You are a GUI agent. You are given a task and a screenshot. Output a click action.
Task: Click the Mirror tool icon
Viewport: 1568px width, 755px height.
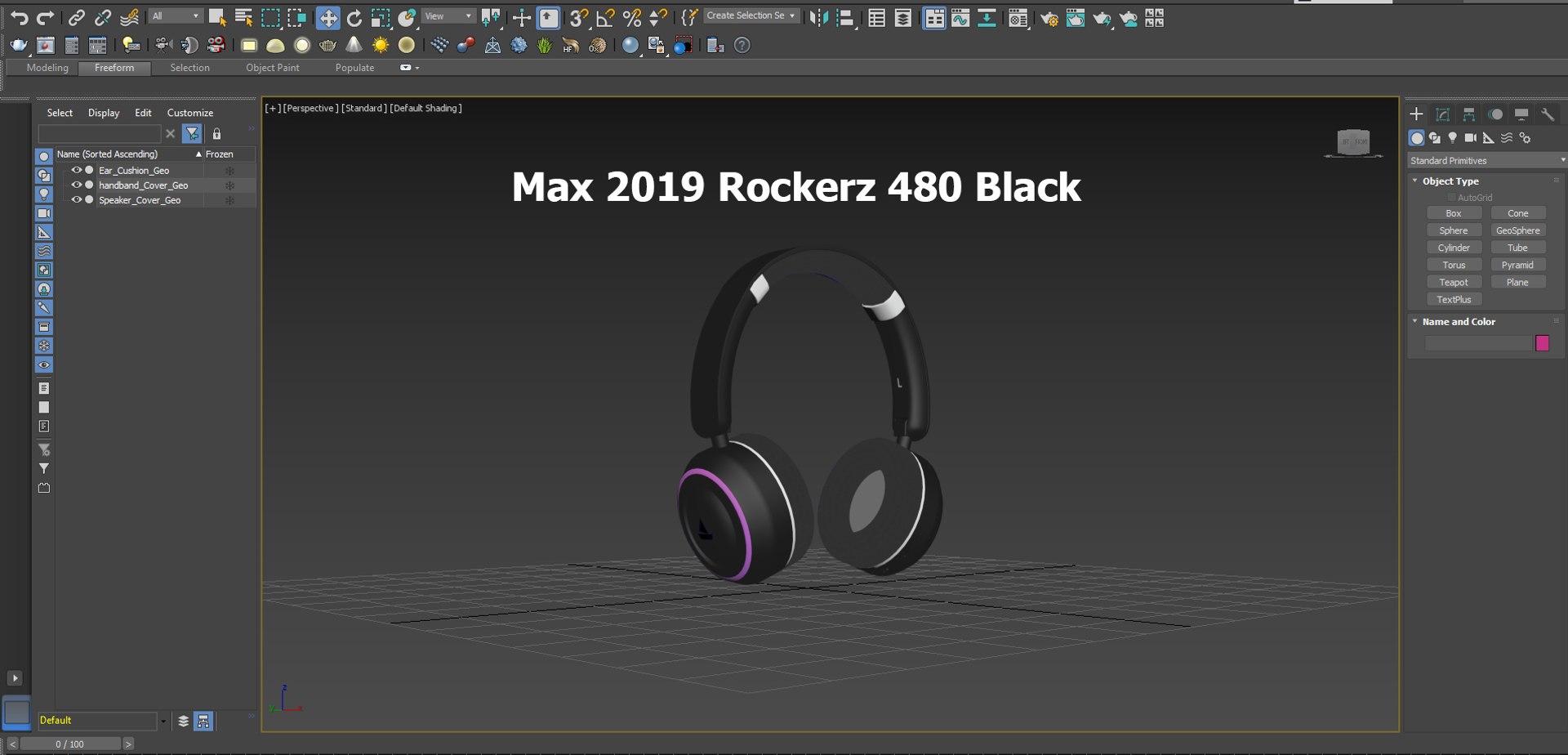pos(818,17)
